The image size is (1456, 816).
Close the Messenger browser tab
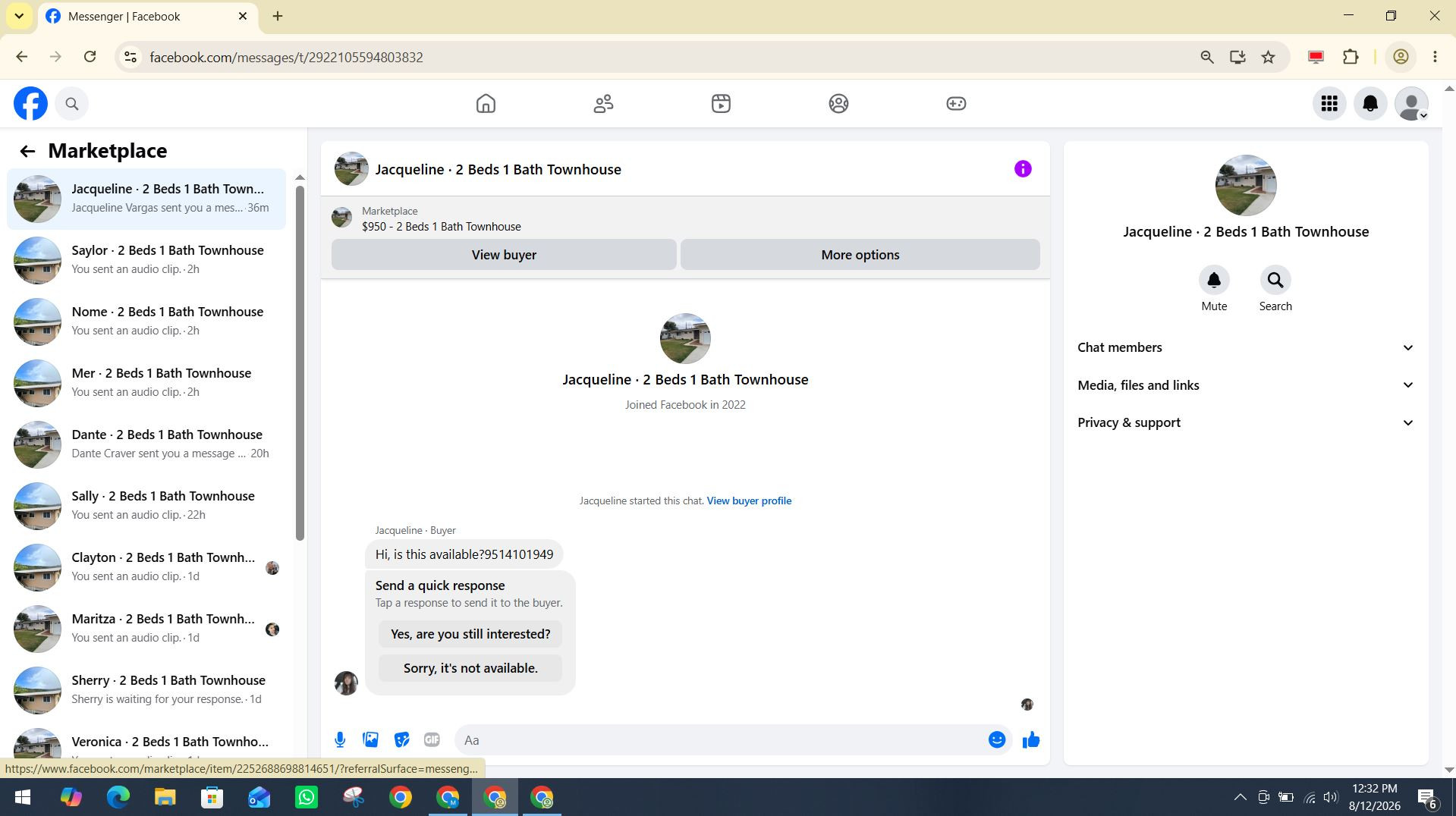[243, 16]
